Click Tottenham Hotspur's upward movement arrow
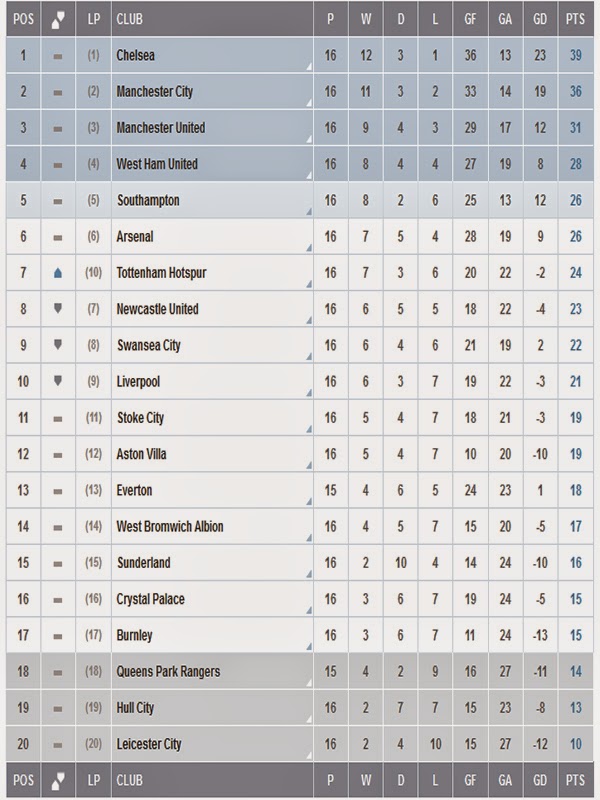 [58, 273]
